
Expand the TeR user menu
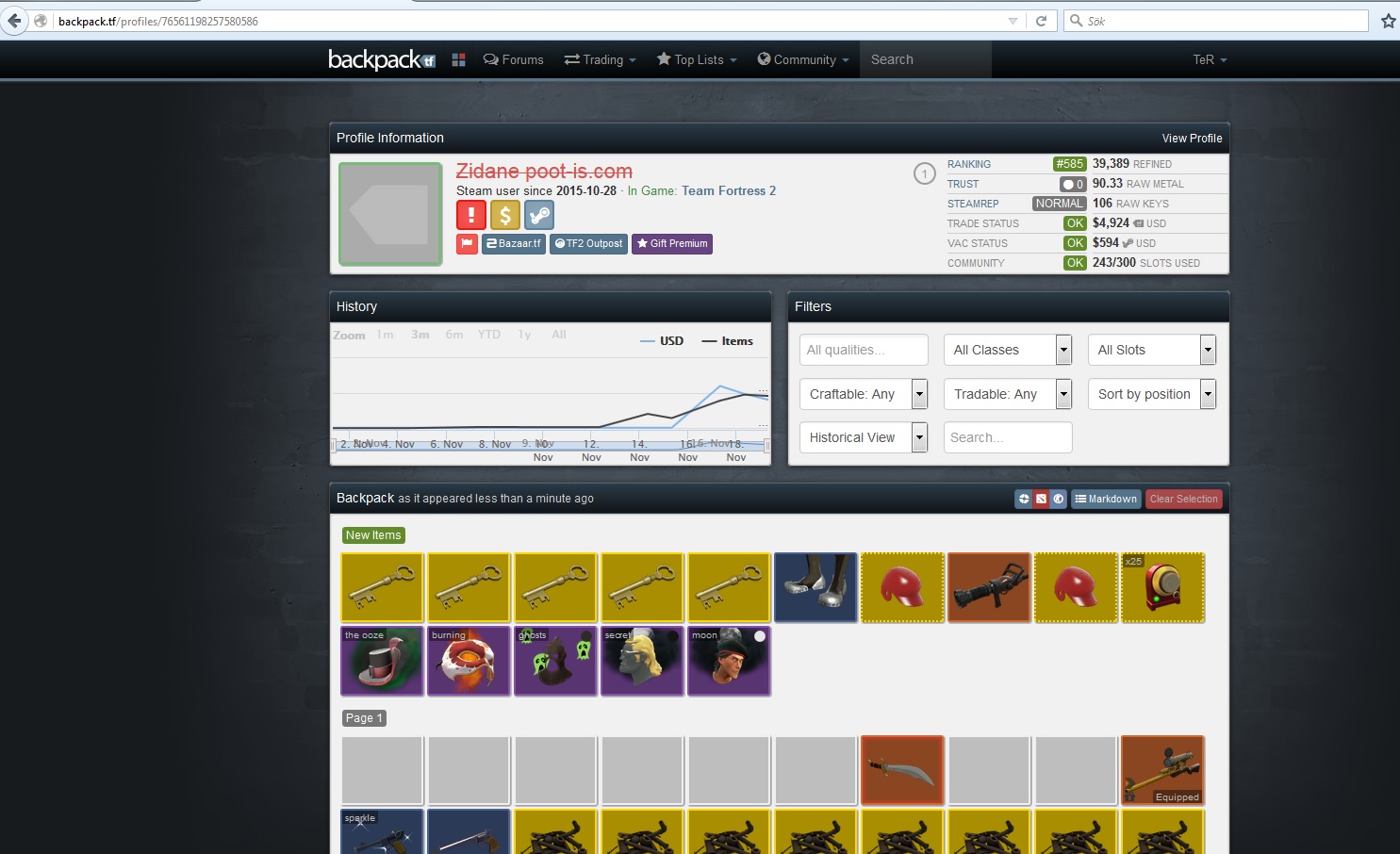coord(1210,59)
